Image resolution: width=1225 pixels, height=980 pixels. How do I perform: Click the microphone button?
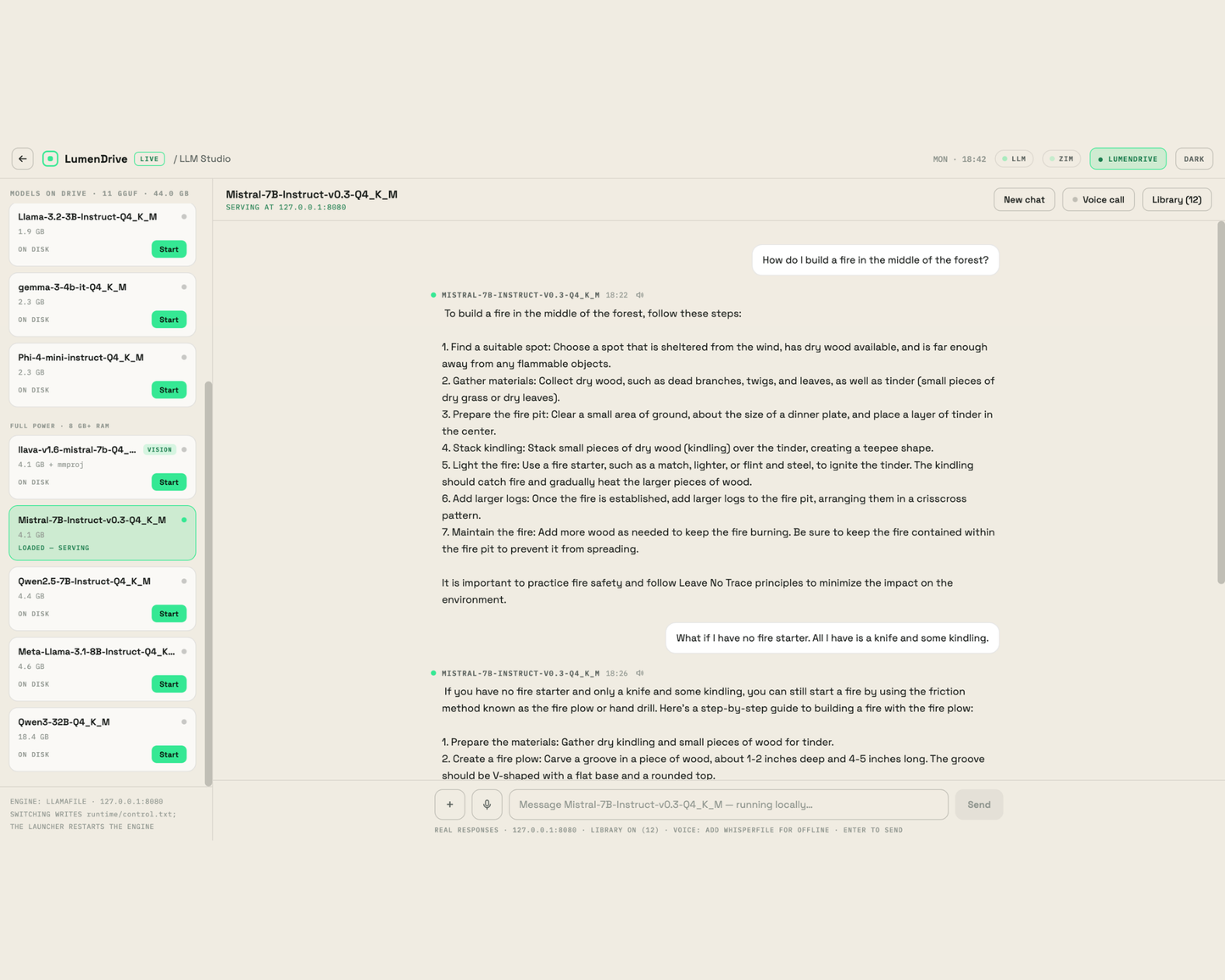point(487,805)
